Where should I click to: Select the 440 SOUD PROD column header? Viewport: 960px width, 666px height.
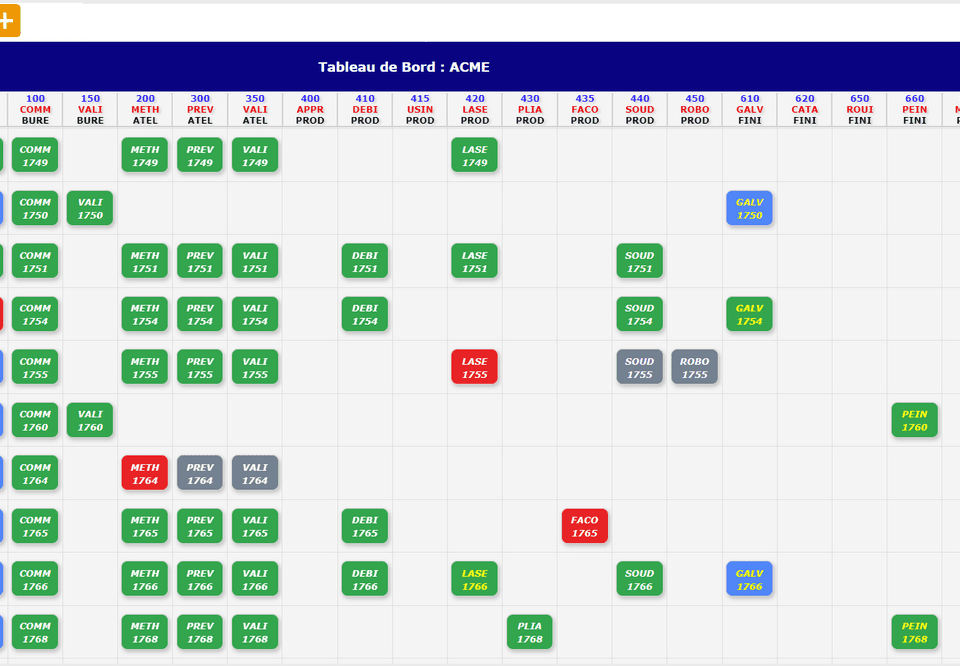640,110
